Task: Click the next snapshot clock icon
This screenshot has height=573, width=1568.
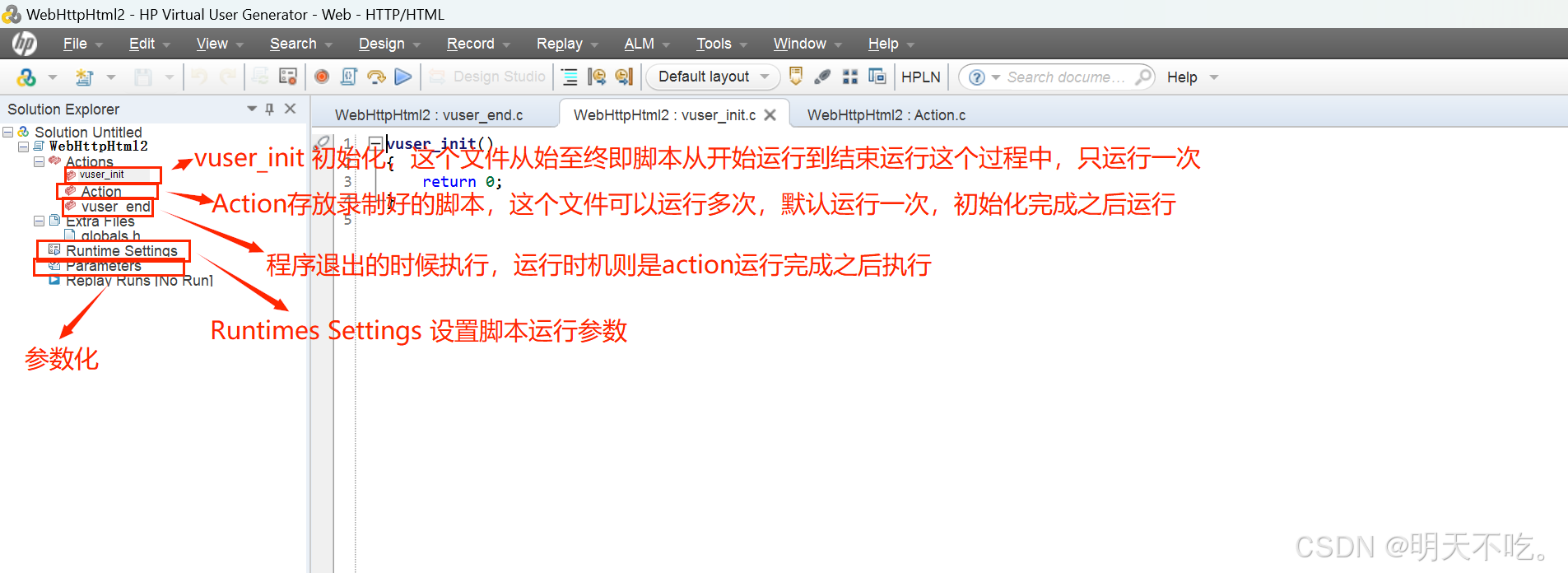Action: click(625, 77)
